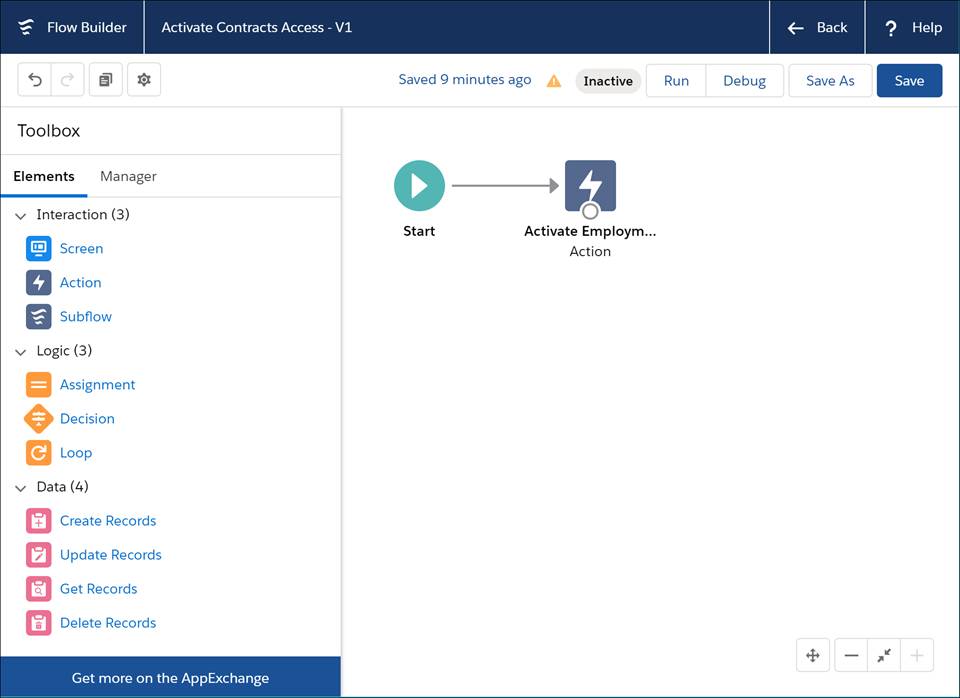Select the Assignment element icon
Viewport: 960px width, 698px height.
pyautogui.click(x=37, y=384)
